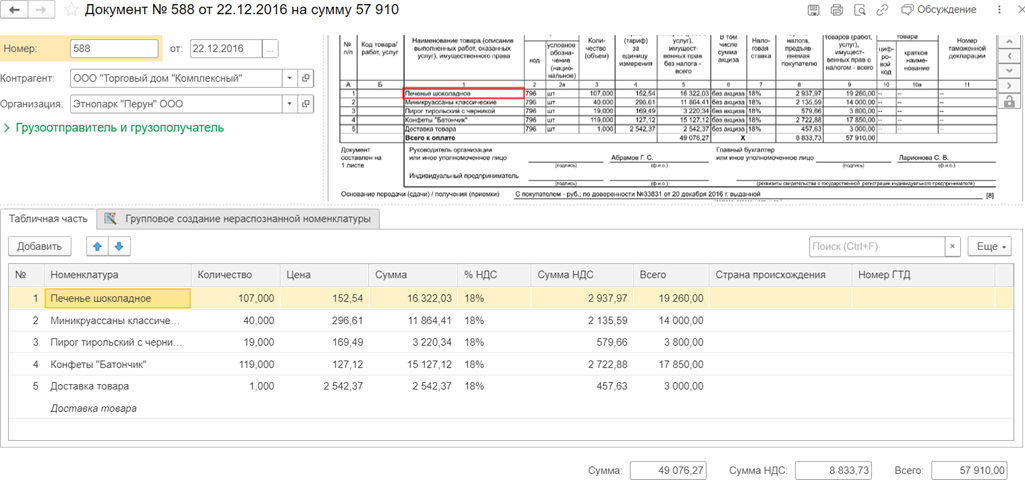The height and width of the screenshot is (480, 1025).
Task: Open Групповое создание нераспознанной номенклатуры tab
Action: coord(239,219)
